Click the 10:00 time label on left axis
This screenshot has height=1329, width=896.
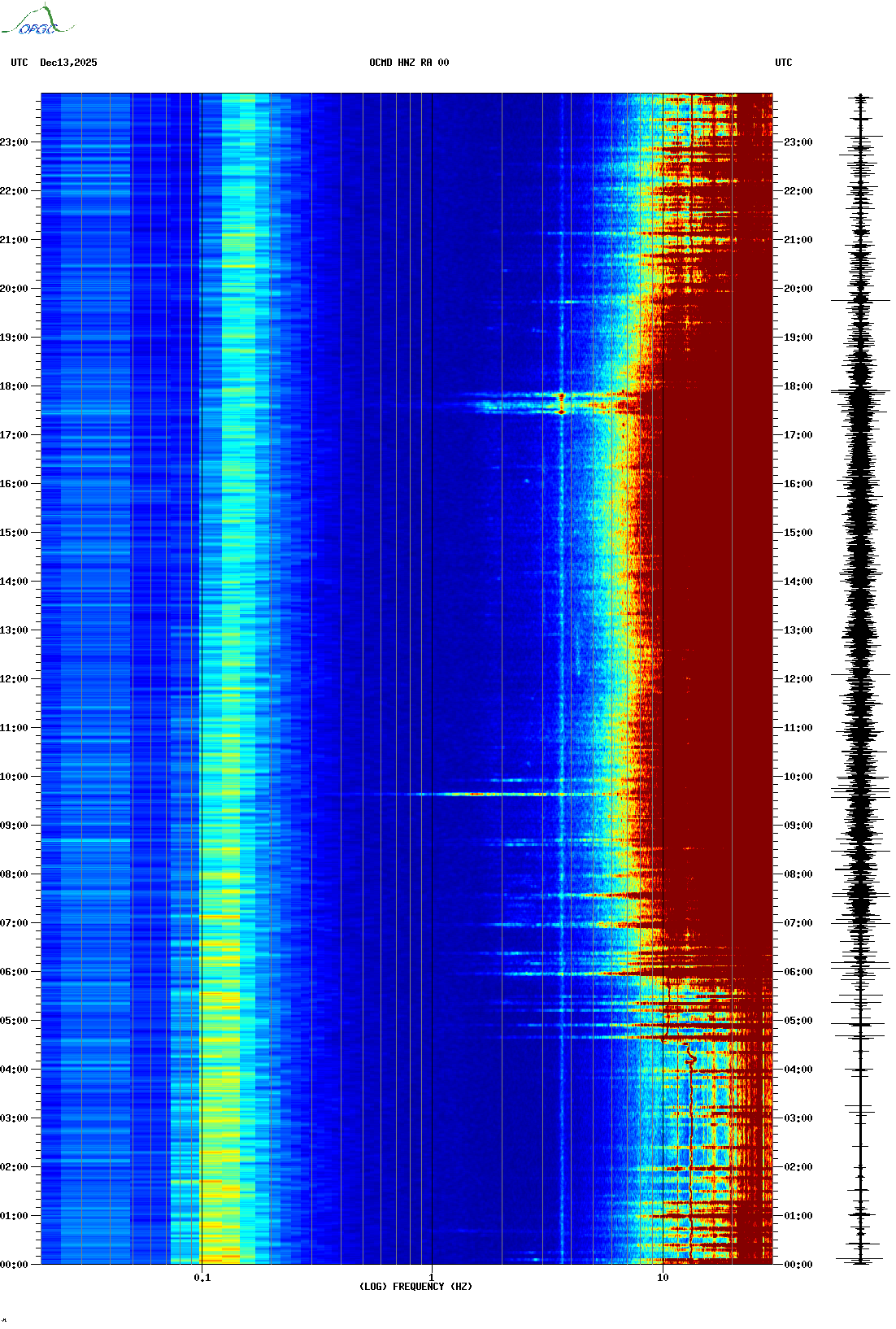14,777
